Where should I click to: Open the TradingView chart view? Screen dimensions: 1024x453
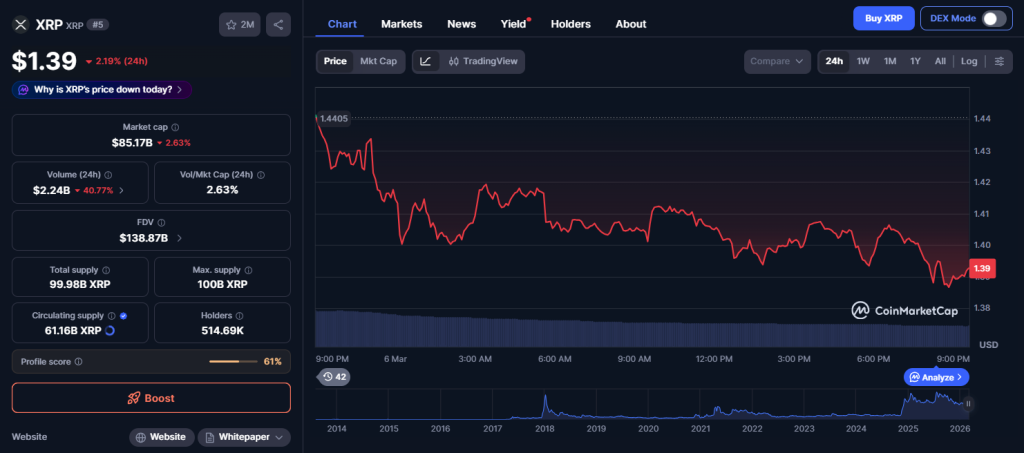click(x=483, y=61)
